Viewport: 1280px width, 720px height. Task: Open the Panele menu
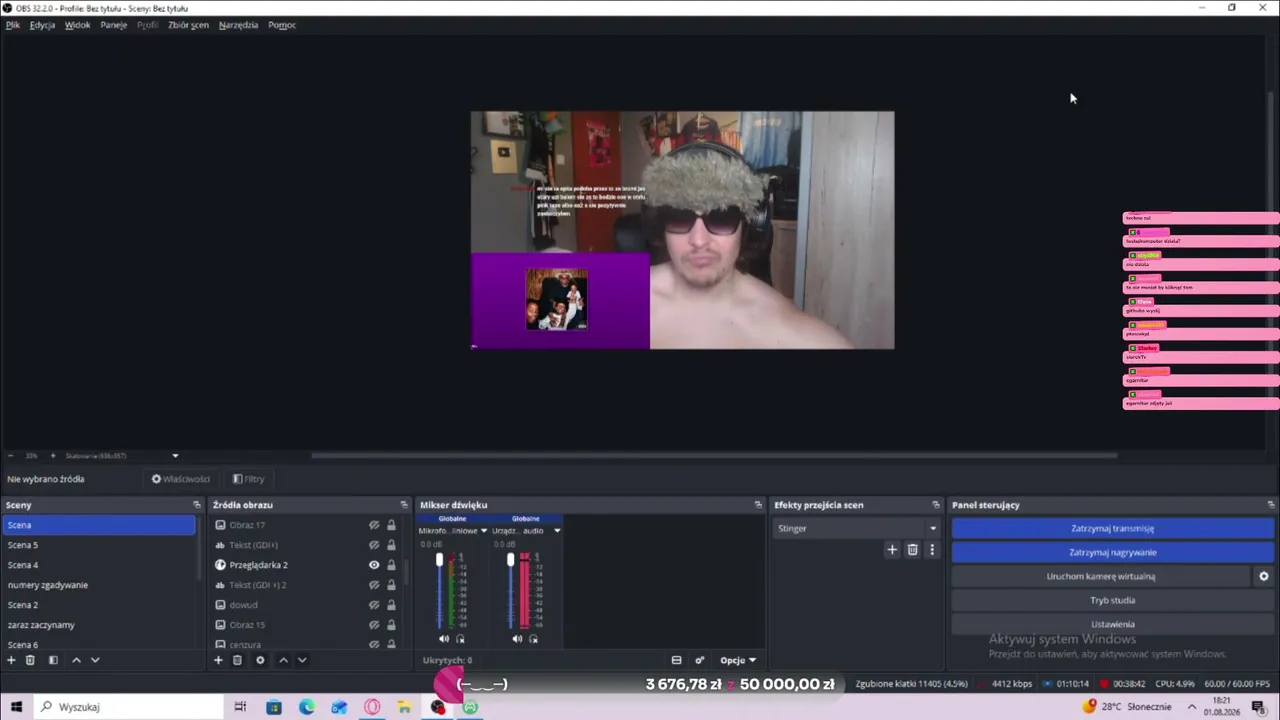tap(113, 25)
